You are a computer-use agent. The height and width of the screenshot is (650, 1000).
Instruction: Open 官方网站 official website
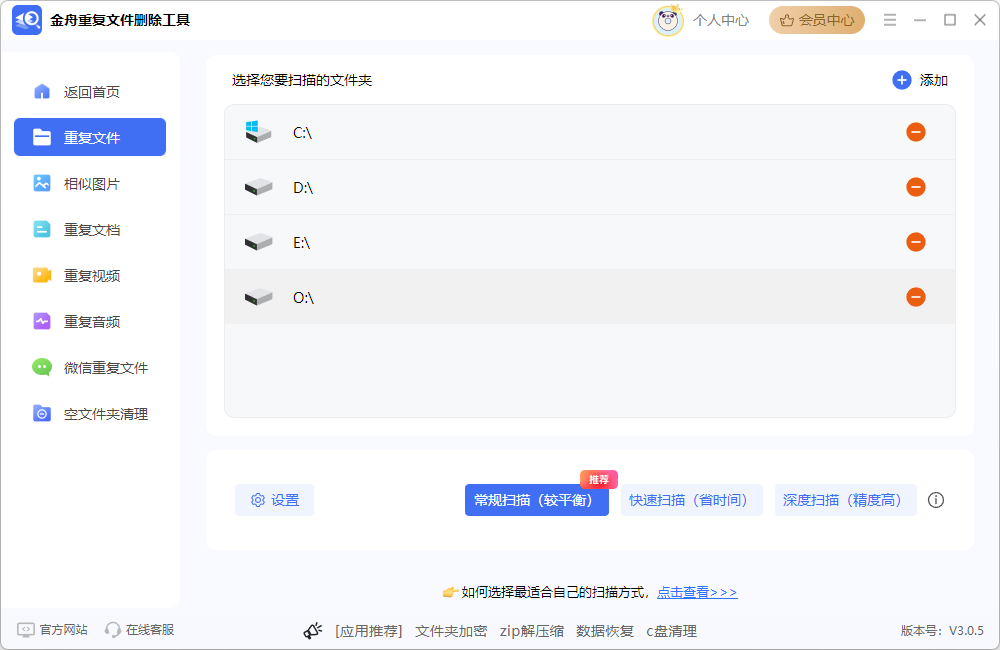[52, 630]
